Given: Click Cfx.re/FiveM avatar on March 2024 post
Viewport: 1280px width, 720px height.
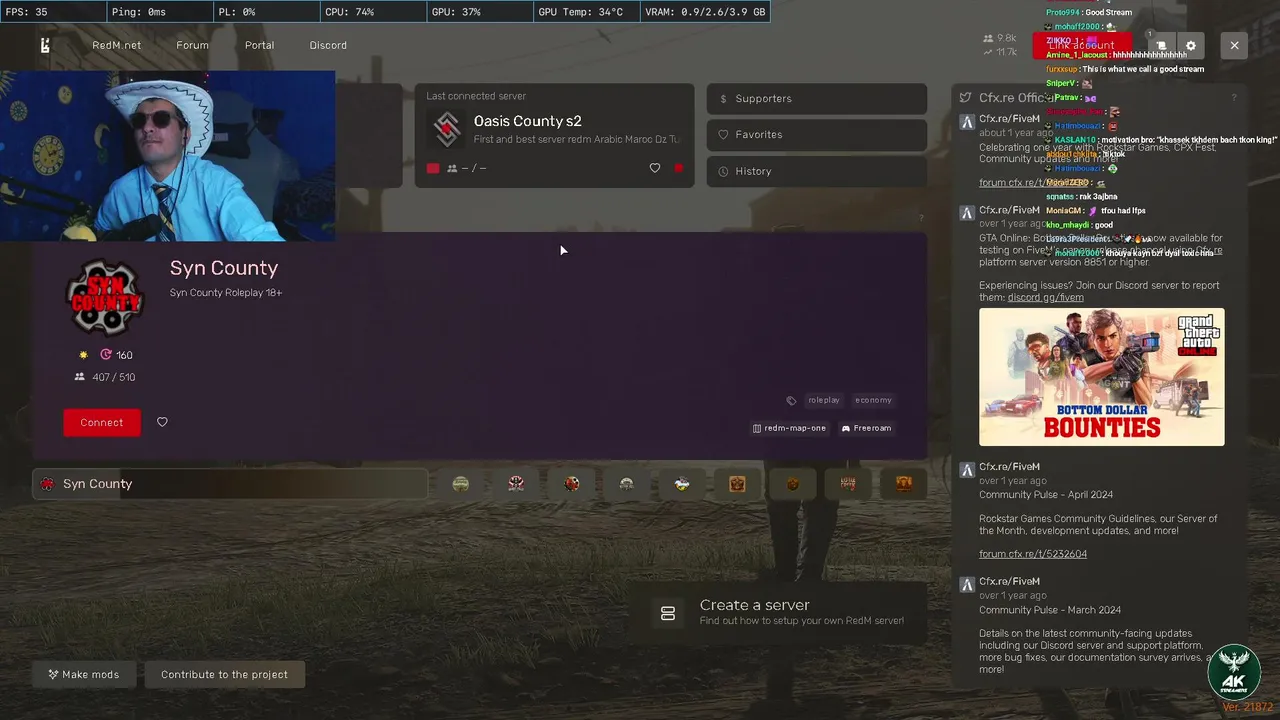Looking at the screenshot, I should point(966,584).
